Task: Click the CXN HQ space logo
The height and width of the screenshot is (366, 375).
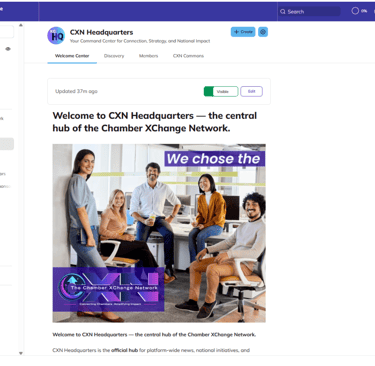Action: pos(56,35)
